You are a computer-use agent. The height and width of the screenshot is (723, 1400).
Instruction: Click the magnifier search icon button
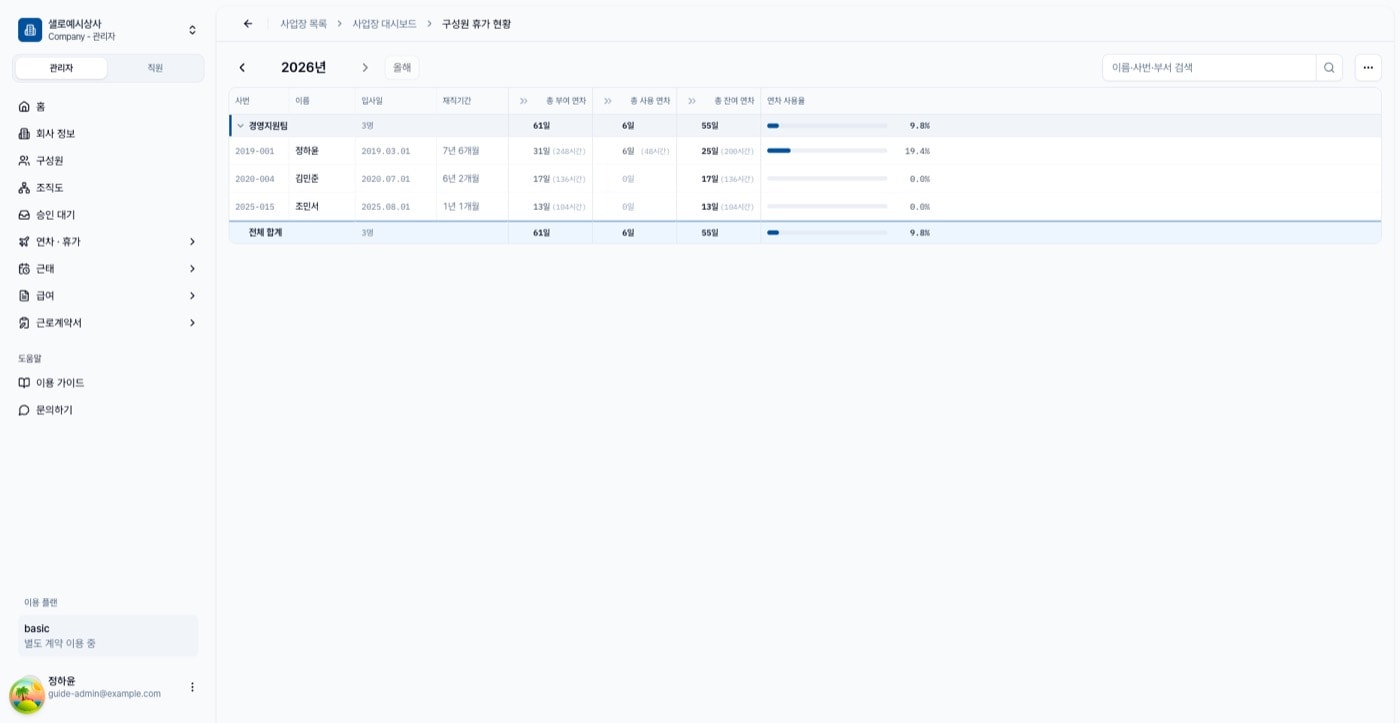tap(1329, 67)
